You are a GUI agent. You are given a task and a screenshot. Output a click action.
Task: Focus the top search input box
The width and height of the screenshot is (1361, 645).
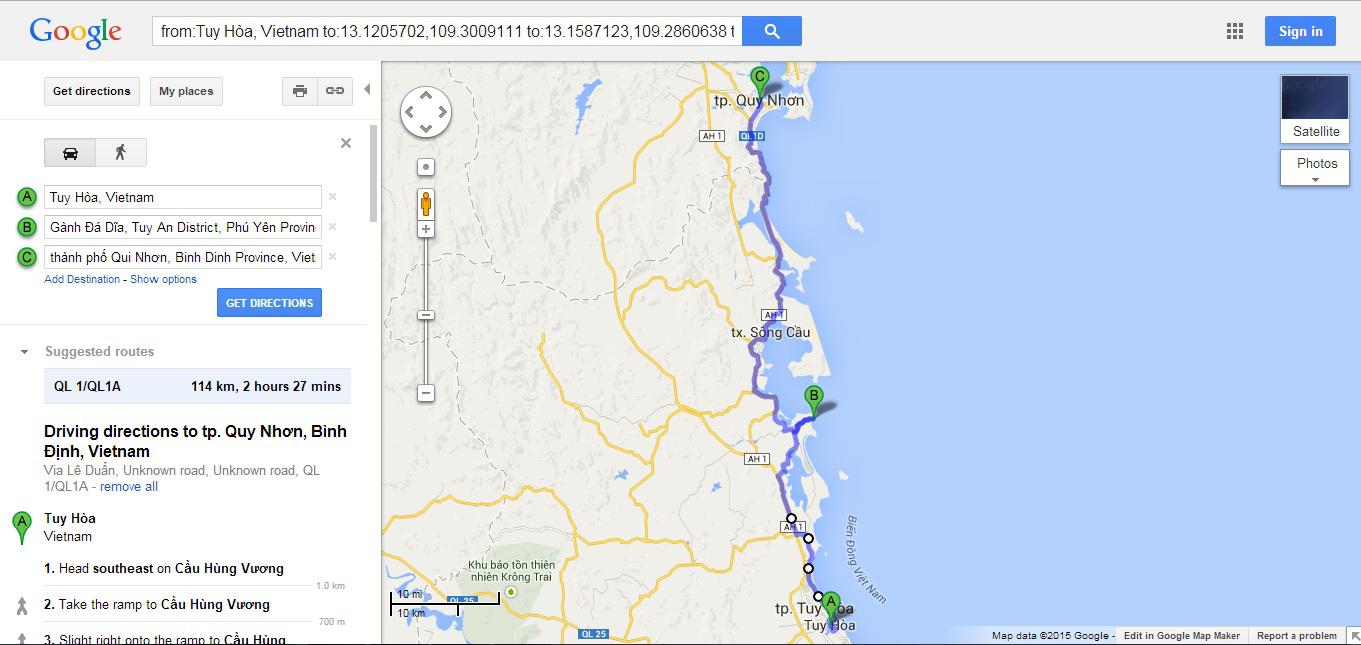tap(447, 31)
